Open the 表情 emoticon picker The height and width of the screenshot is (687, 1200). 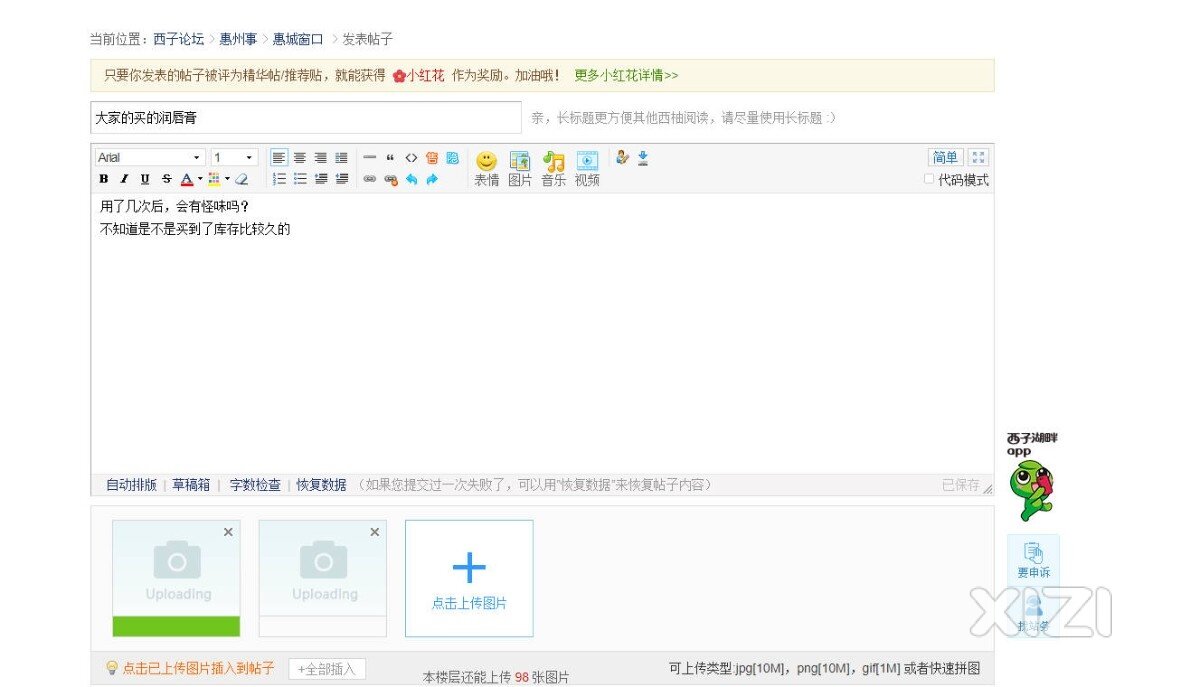point(486,169)
